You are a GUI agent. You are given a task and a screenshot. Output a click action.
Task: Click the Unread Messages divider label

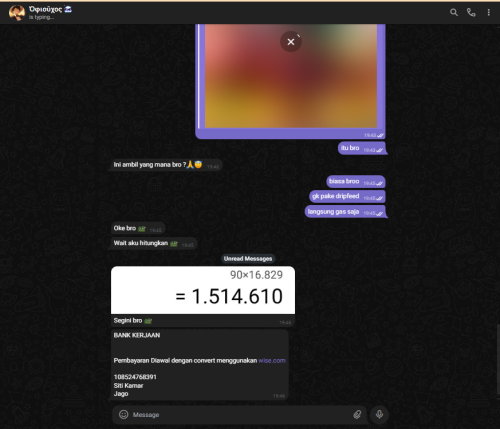click(248, 259)
